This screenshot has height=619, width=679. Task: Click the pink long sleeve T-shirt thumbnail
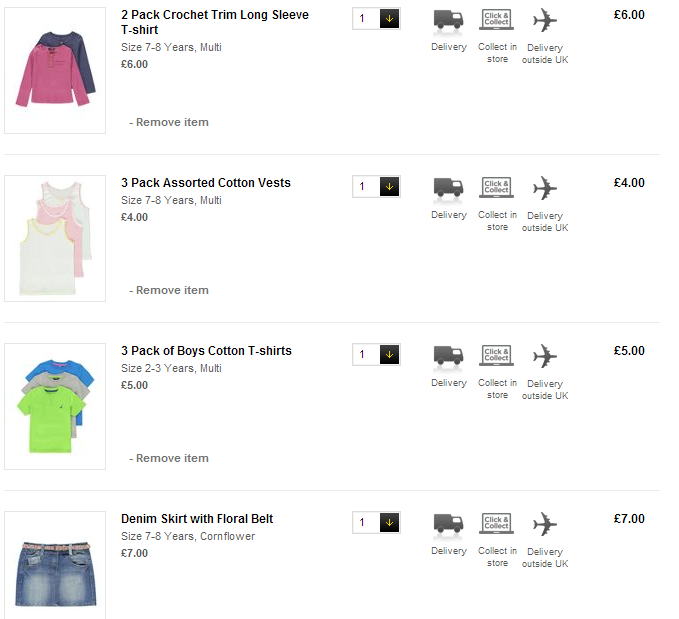pos(55,70)
